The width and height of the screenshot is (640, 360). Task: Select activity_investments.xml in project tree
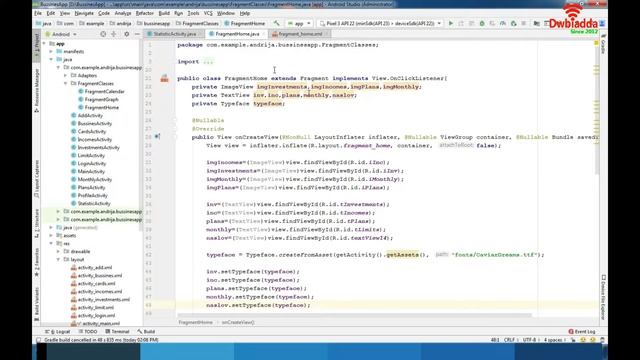[x=104, y=300]
